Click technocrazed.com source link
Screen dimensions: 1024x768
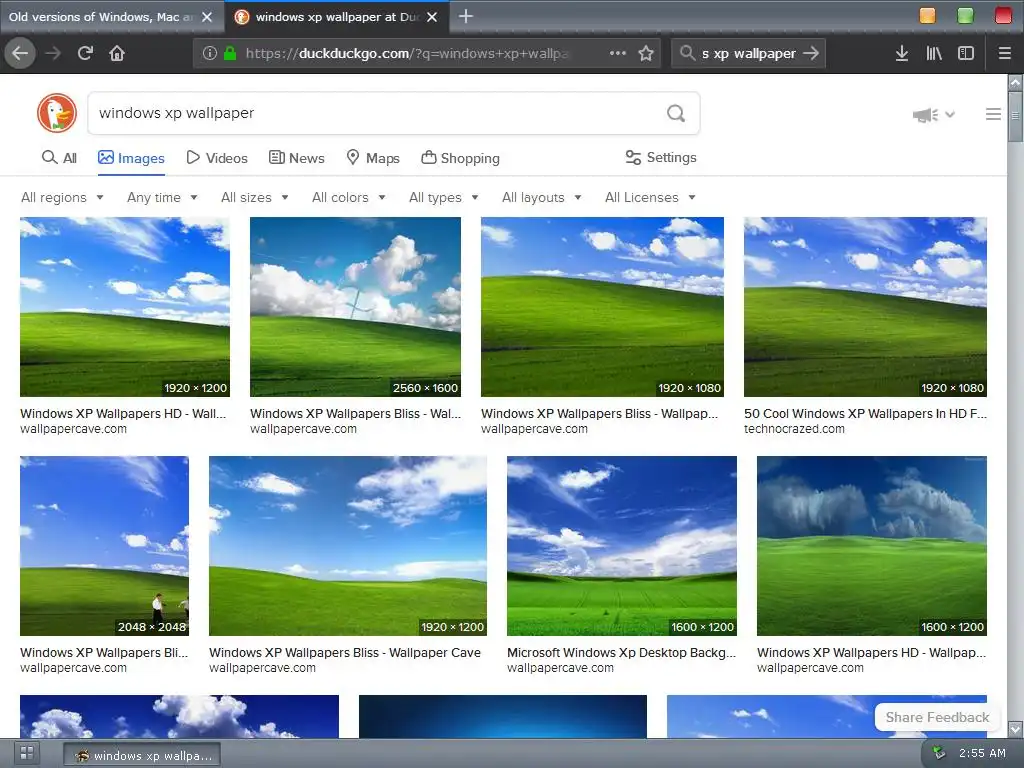794,429
